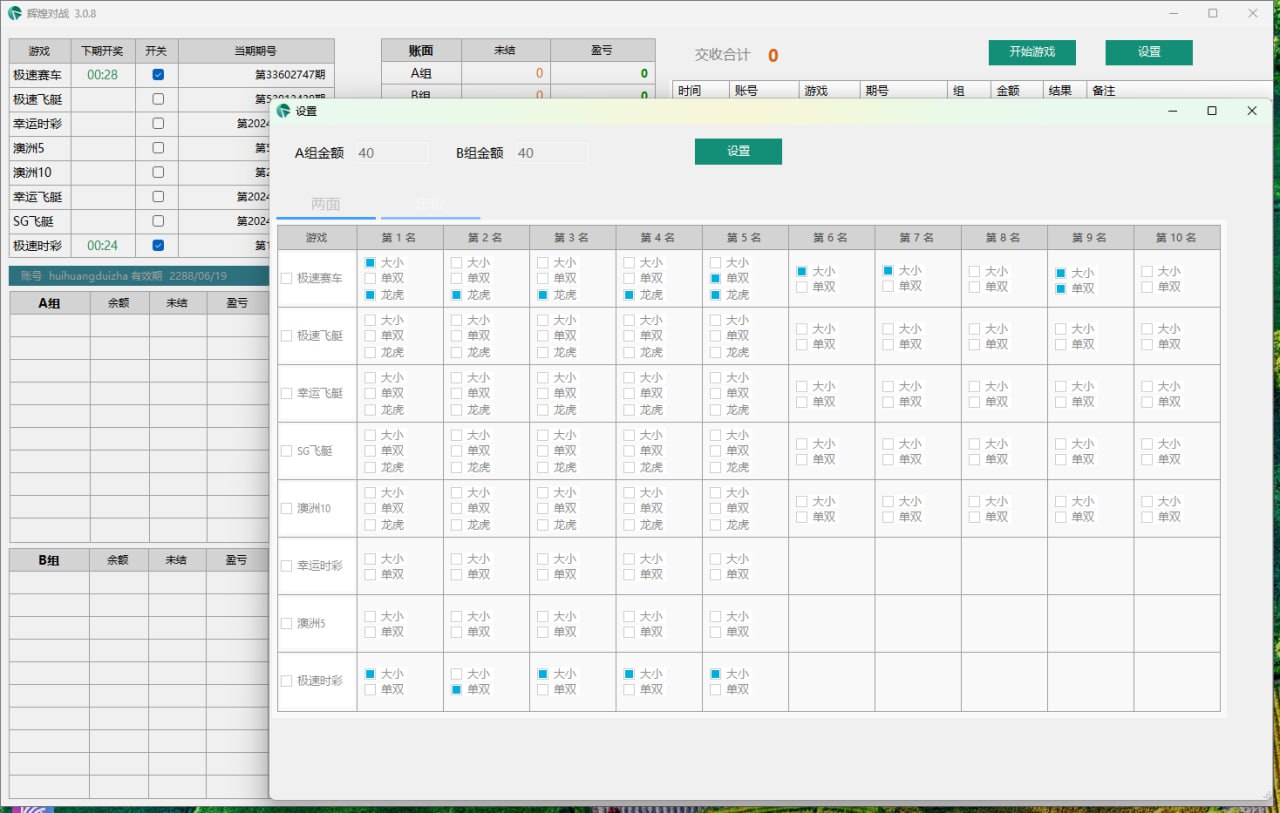Open the faded tab next to 两面
This screenshot has height=813, width=1280.
[430, 204]
